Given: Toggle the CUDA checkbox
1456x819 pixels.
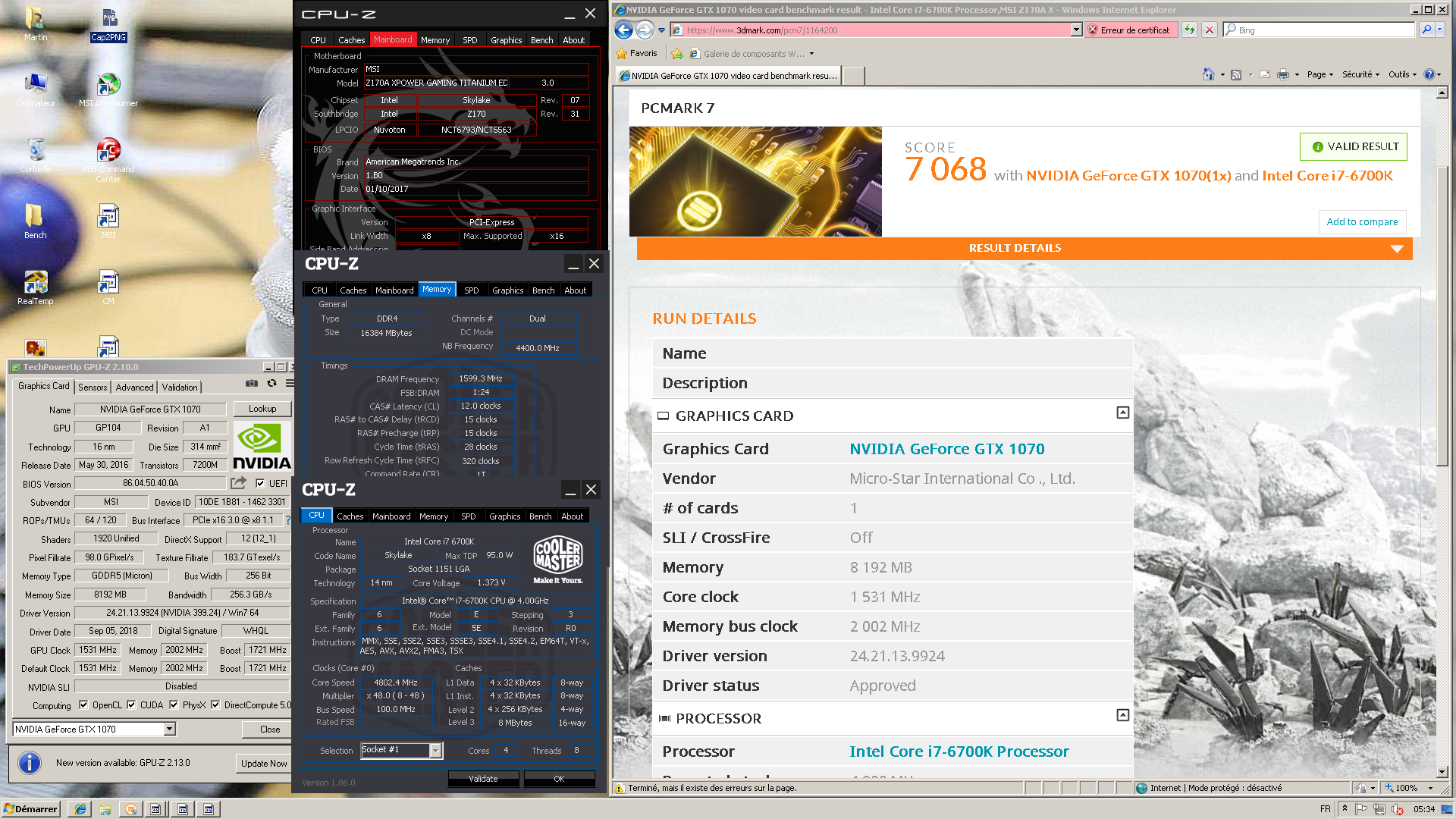Looking at the screenshot, I should pos(131,704).
